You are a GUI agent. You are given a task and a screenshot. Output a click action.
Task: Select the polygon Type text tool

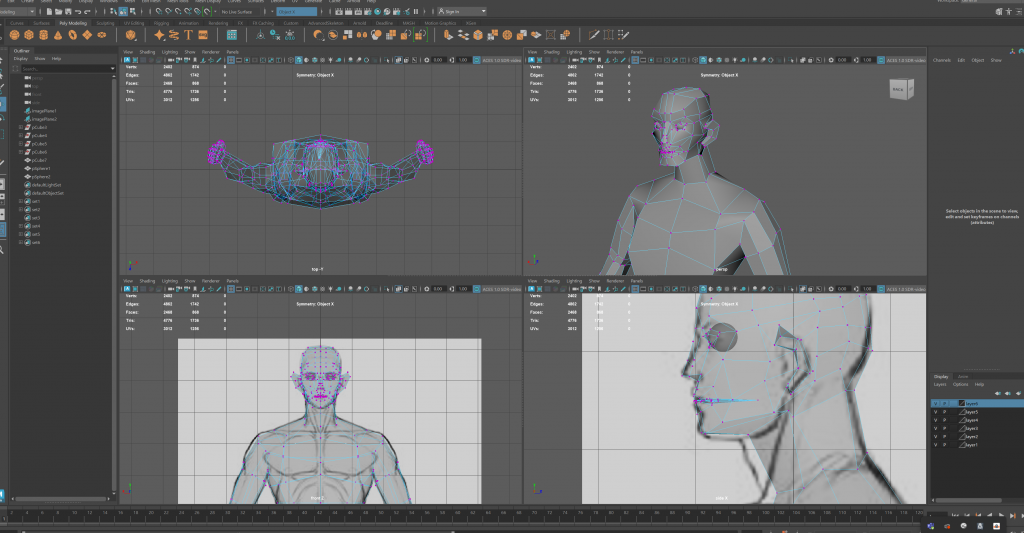click(187, 35)
